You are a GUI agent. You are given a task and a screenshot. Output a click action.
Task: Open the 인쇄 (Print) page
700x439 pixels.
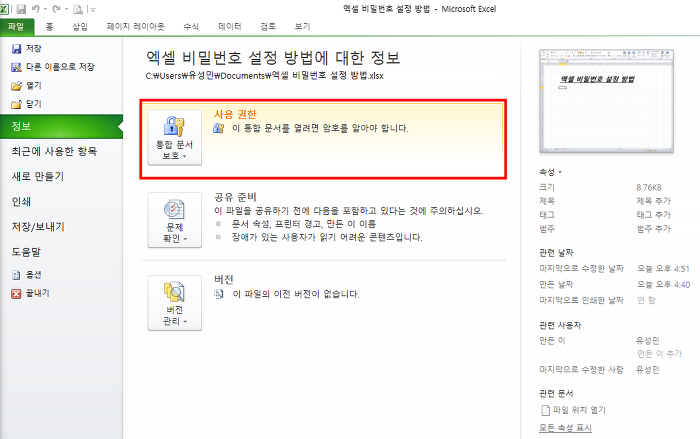tap(21, 202)
